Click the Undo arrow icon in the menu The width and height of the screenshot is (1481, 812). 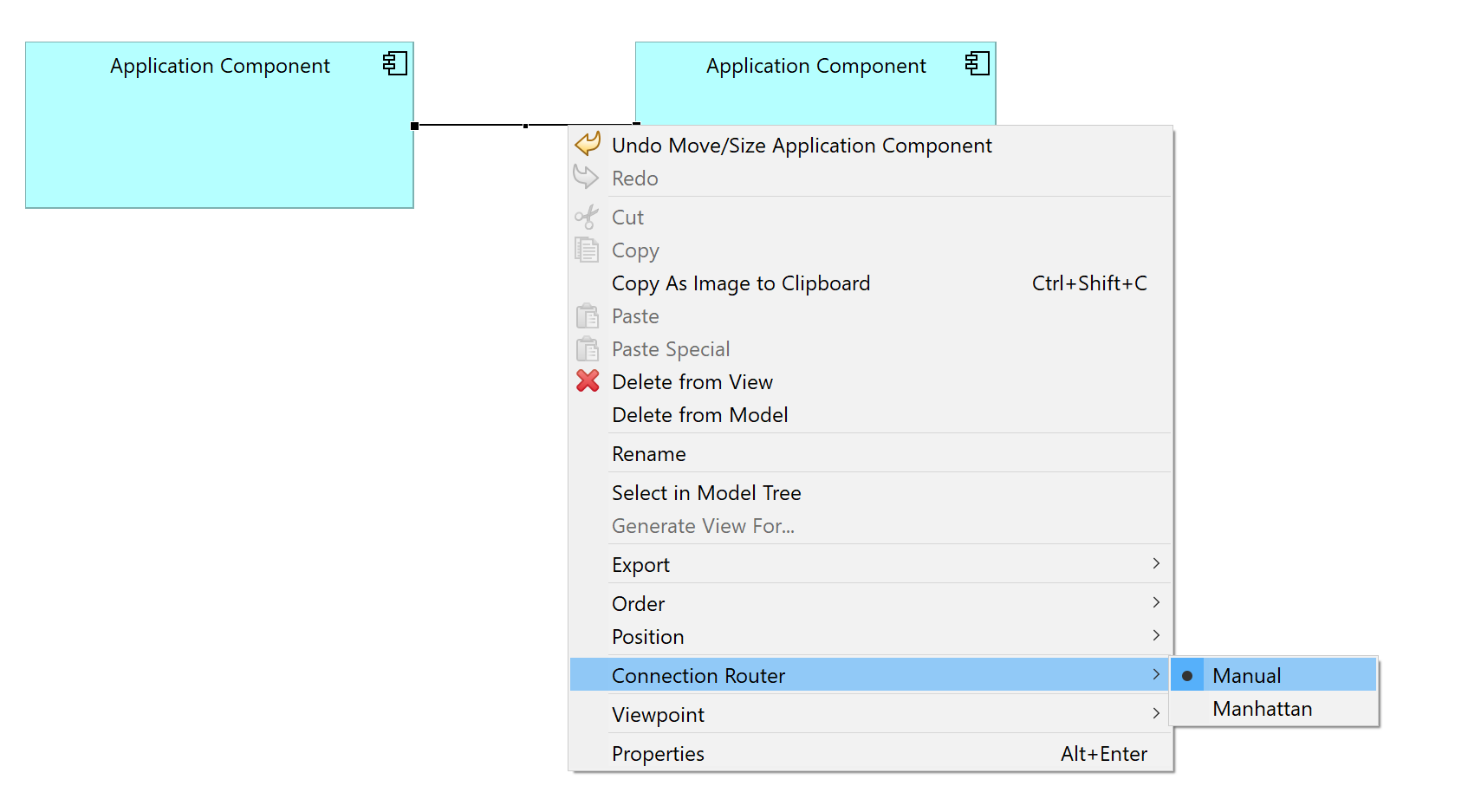tap(588, 145)
